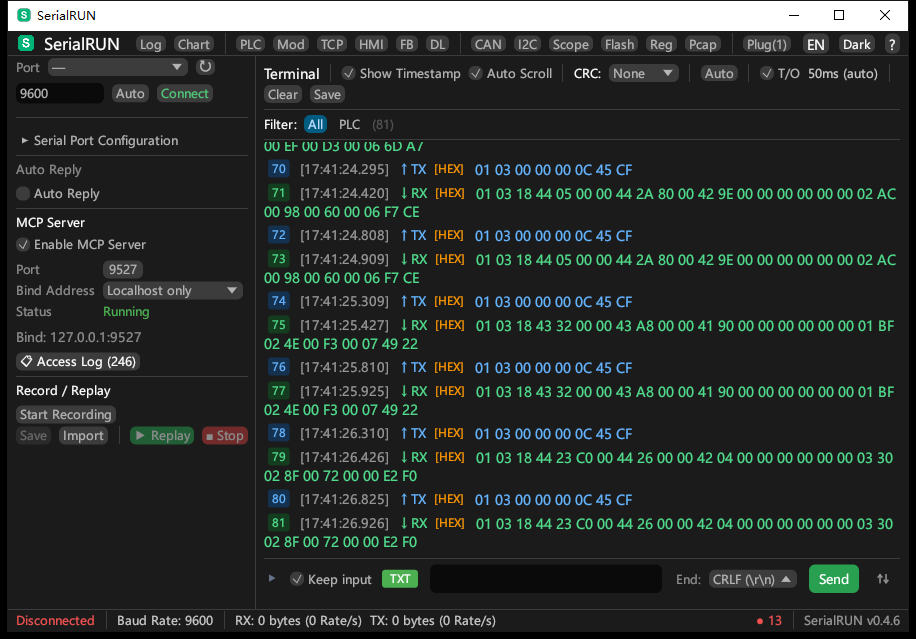The width and height of the screenshot is (916, 639).
Task: Expand Serial Port Configuration section
Action: point(99,140)
